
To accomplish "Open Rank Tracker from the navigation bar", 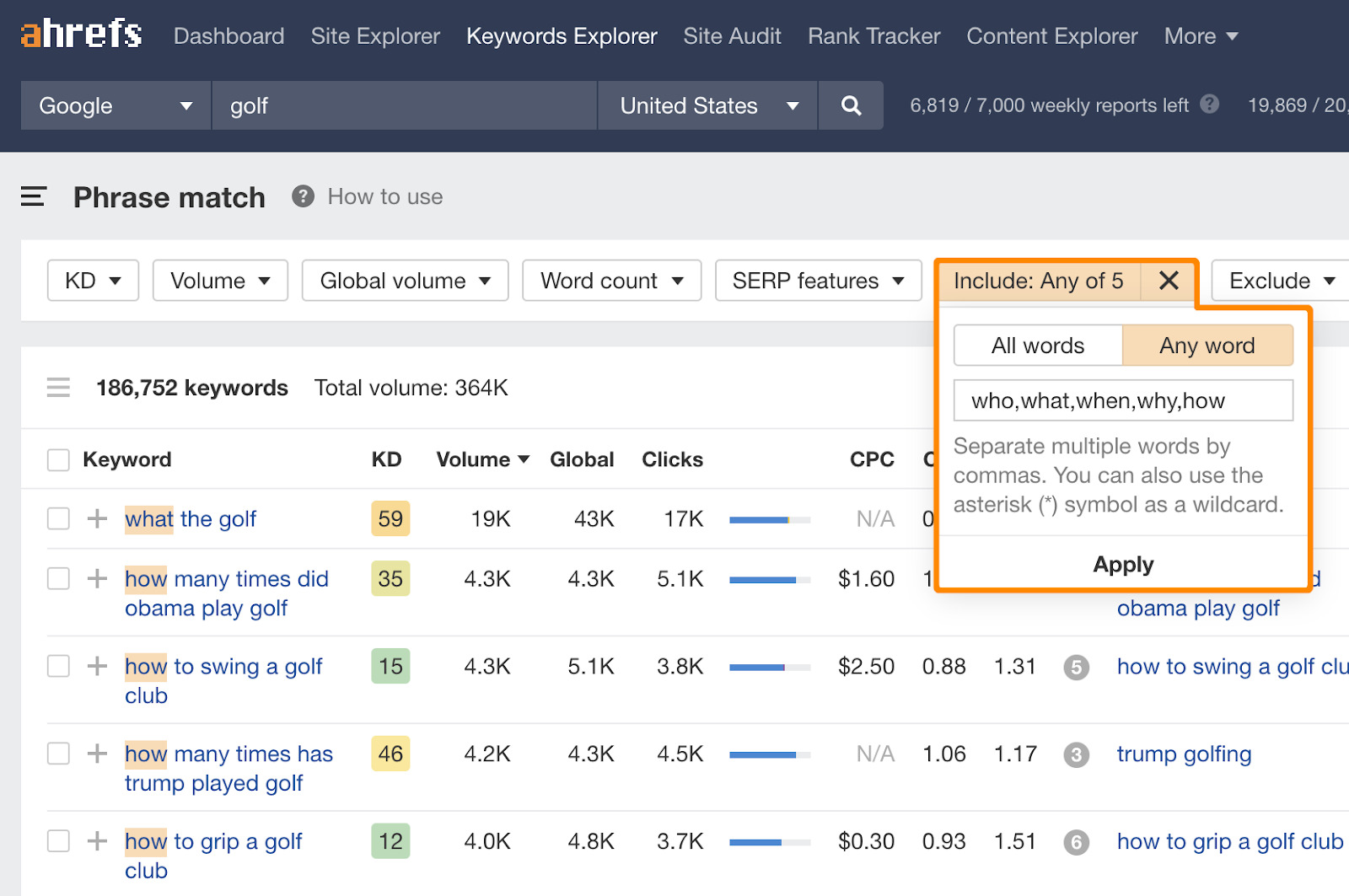I will pos(873,36).
